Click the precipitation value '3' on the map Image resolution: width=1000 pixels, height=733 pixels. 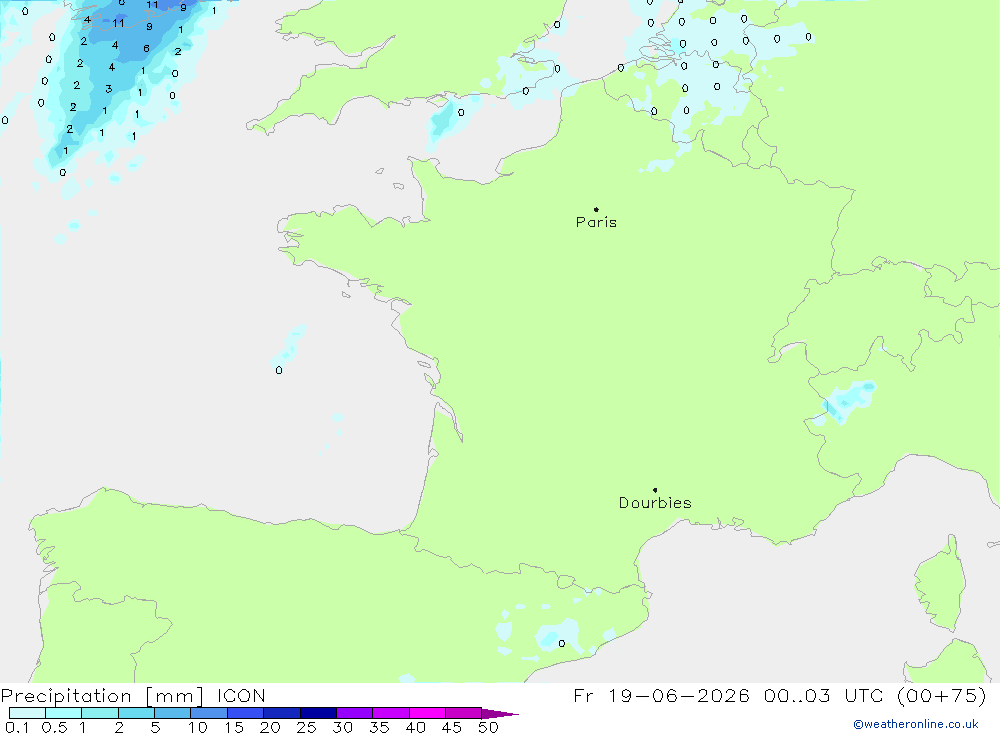108,89
